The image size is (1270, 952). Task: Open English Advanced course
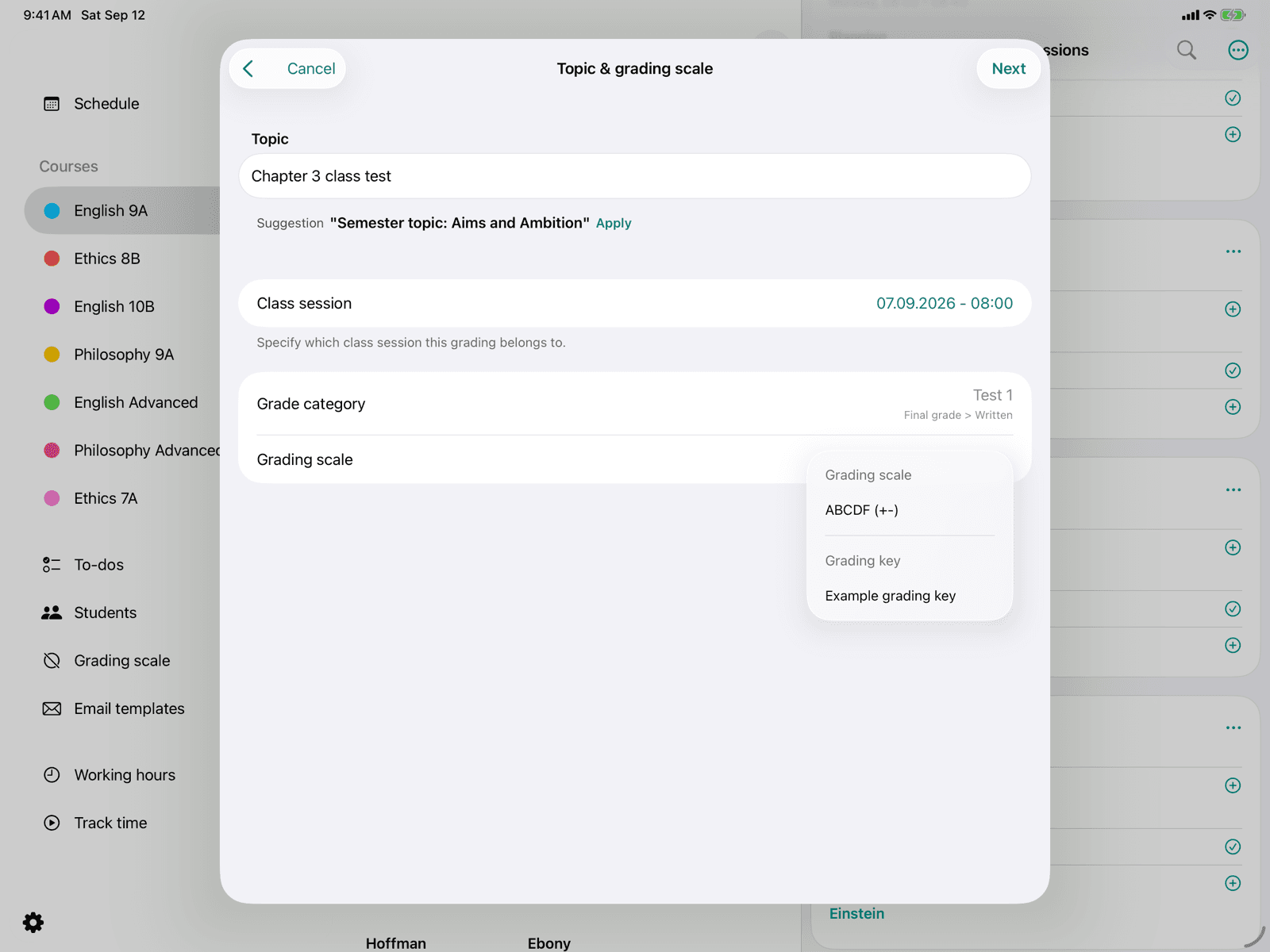(136, 403)
